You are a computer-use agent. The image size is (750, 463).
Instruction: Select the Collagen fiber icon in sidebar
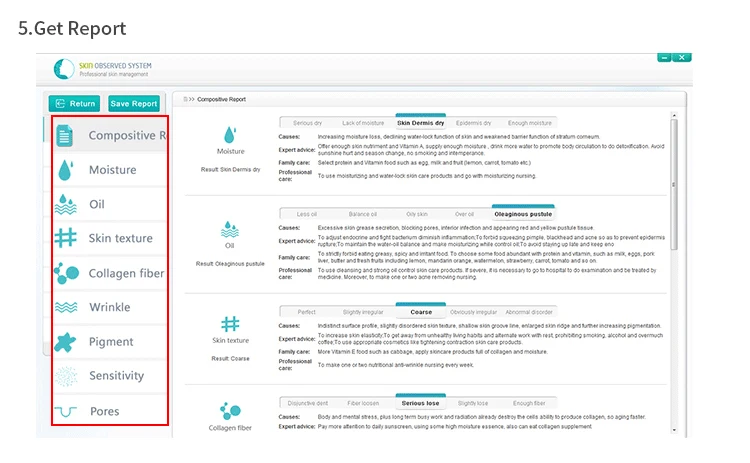tap(66, 273)
